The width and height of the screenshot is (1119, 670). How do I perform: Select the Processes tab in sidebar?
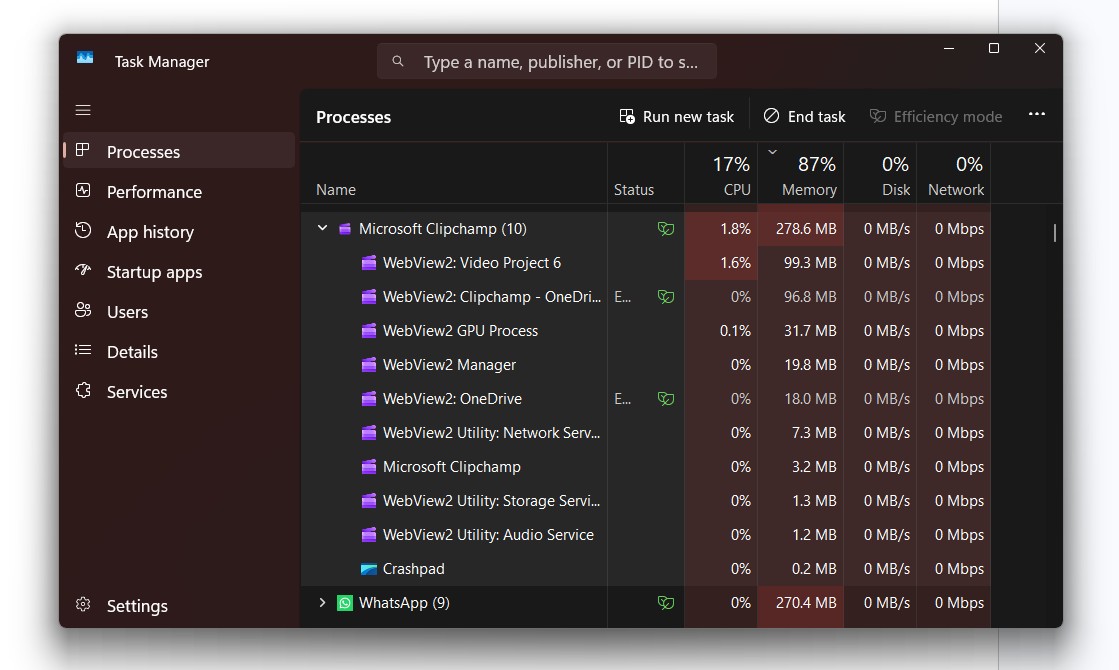(x=83, y=151)
